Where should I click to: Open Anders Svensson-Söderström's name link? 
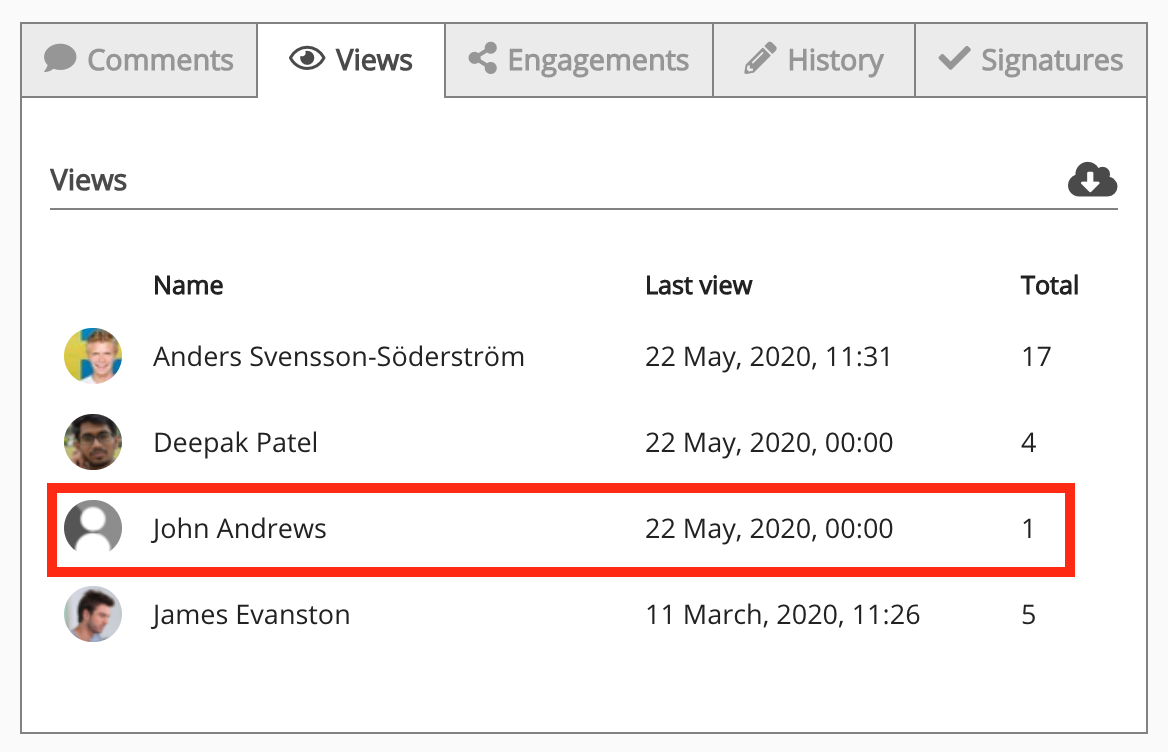[338, 356]
